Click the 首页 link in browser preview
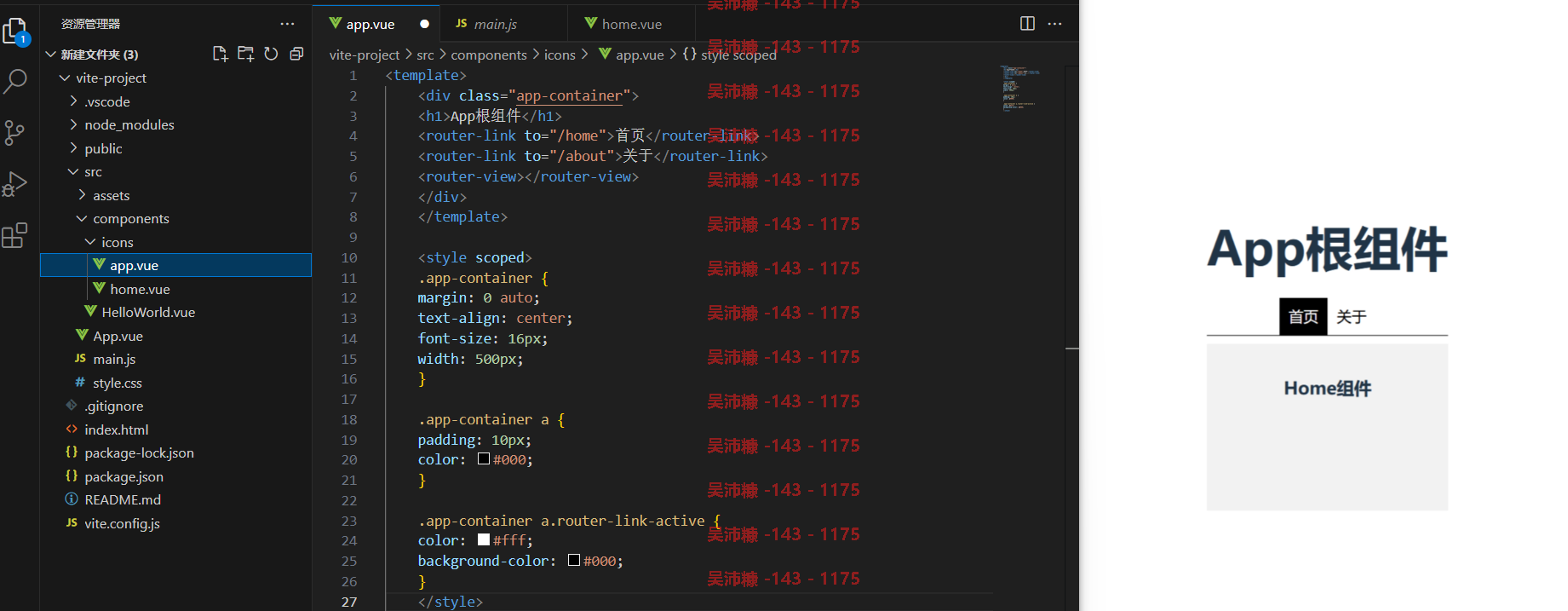The height and width of the screenshot is (611, 1568). click(x=1303, y=317)
